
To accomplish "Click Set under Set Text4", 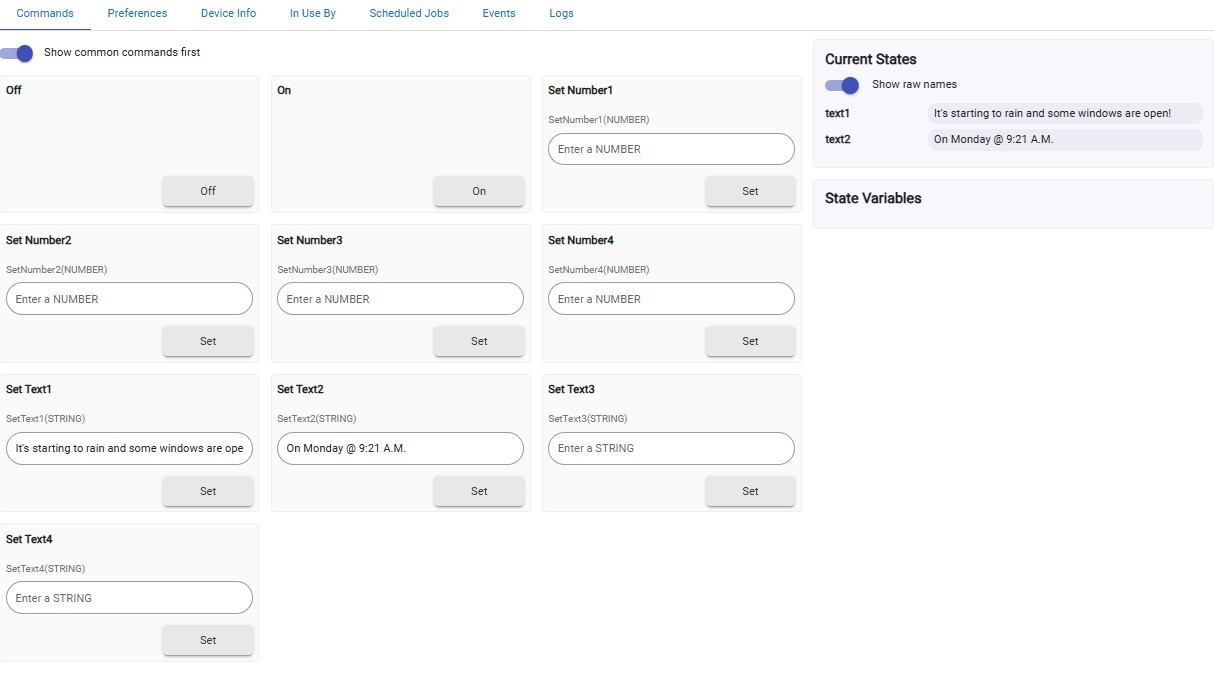I will (x=208, y=640).
